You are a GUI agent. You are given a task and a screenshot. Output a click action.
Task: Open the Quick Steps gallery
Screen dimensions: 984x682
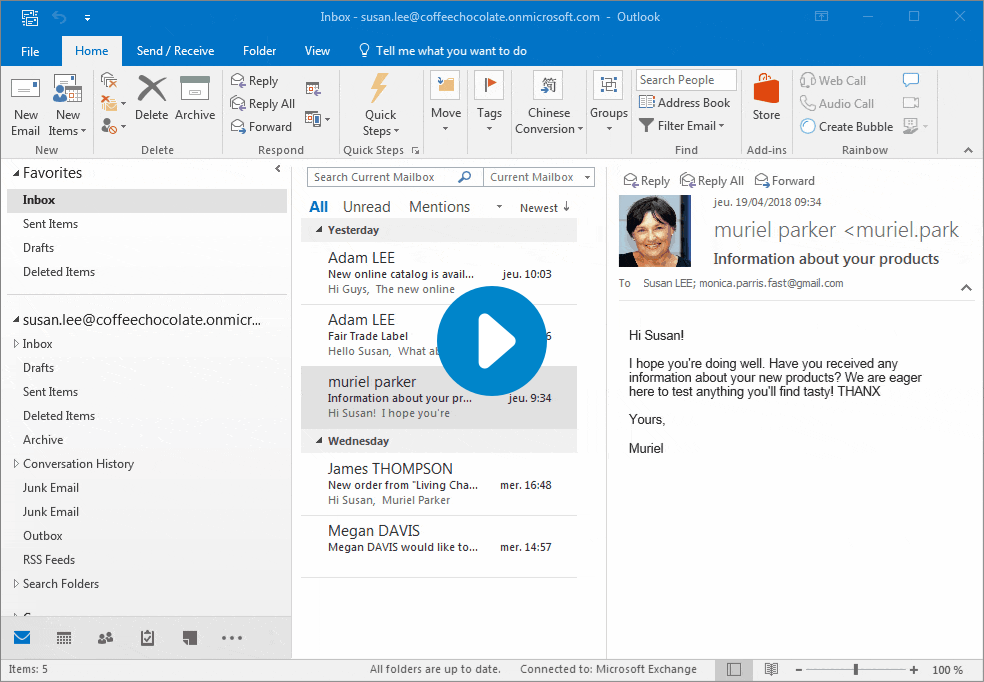[x=380, y=105]
